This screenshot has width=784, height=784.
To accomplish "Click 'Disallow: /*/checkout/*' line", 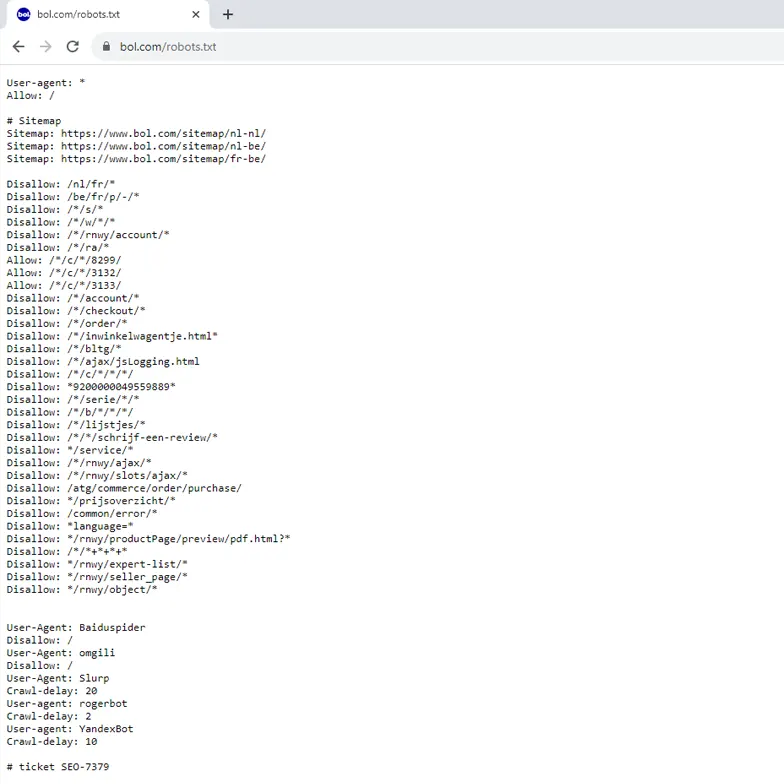I will [76, 310].
